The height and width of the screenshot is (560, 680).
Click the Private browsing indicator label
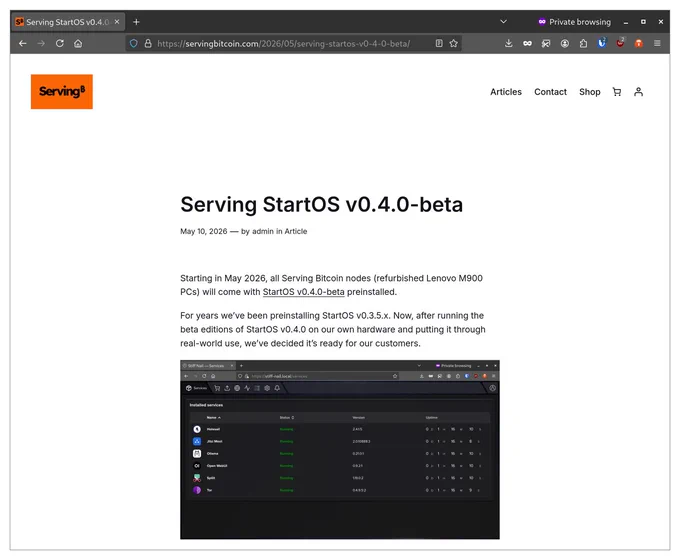point(575,22)
